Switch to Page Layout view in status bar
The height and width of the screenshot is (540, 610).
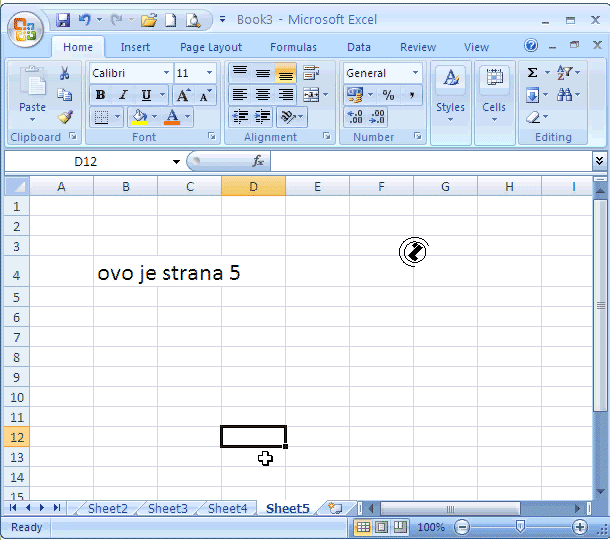pyautogui.click(x=382, y=527)
